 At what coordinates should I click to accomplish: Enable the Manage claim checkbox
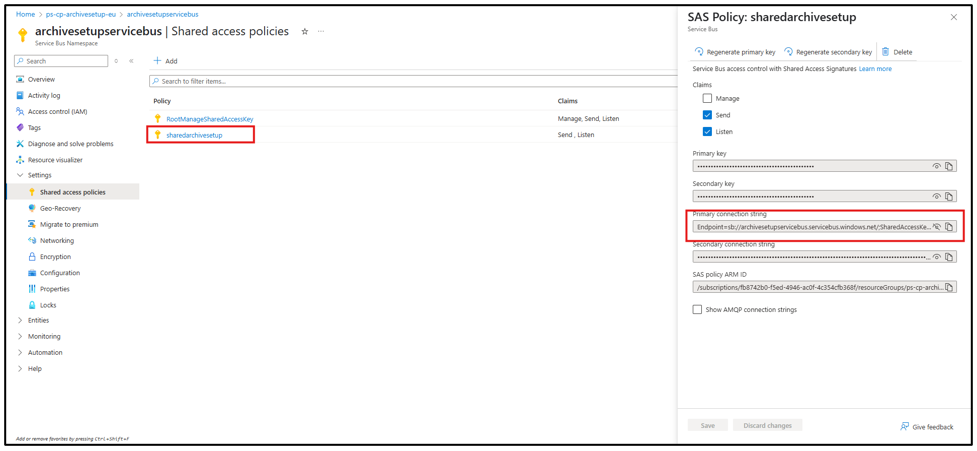707,99
